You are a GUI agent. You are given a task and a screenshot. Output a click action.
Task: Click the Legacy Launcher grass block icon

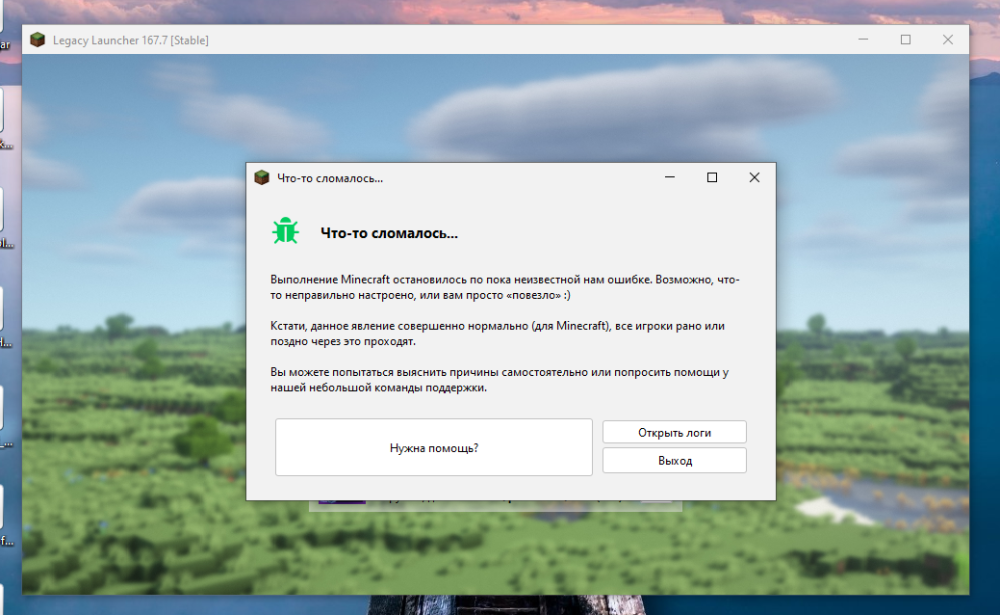[x=38, y=40]
